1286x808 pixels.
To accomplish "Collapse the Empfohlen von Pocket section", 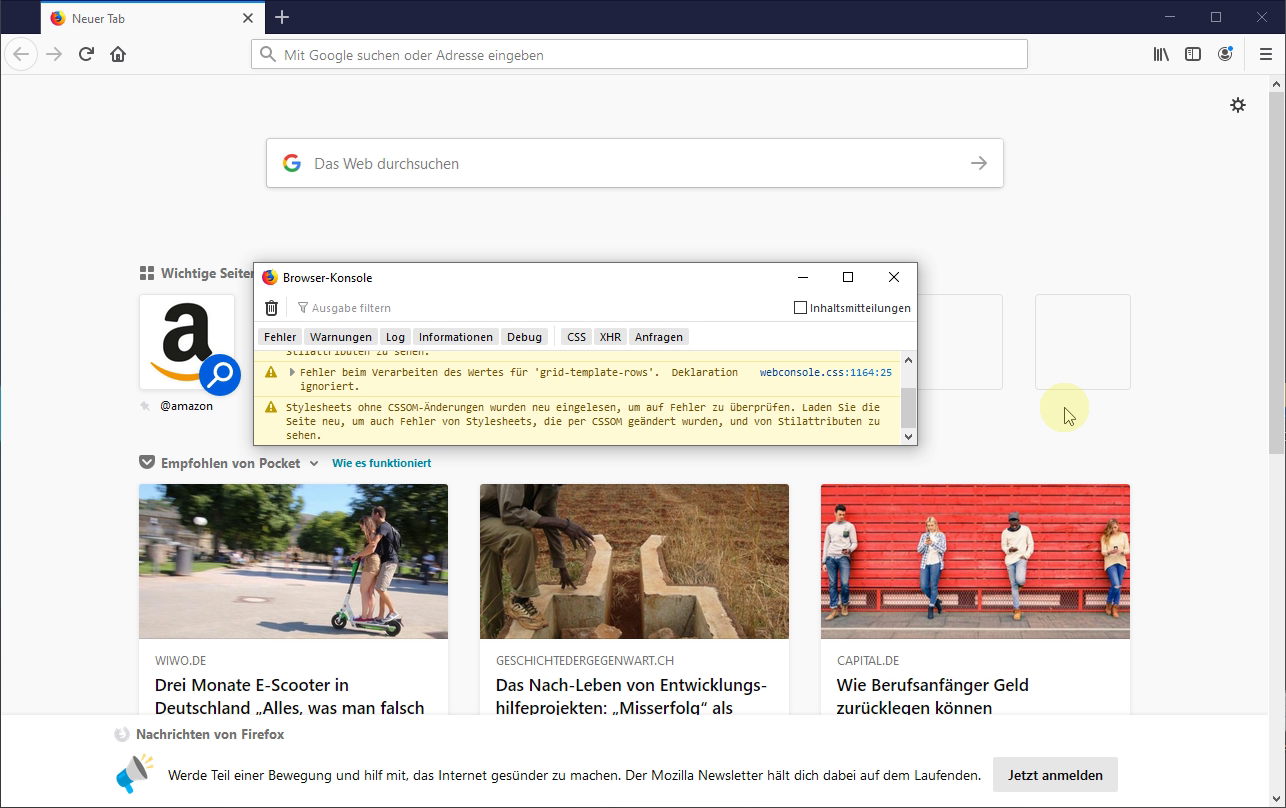I will tap(314, 463).
